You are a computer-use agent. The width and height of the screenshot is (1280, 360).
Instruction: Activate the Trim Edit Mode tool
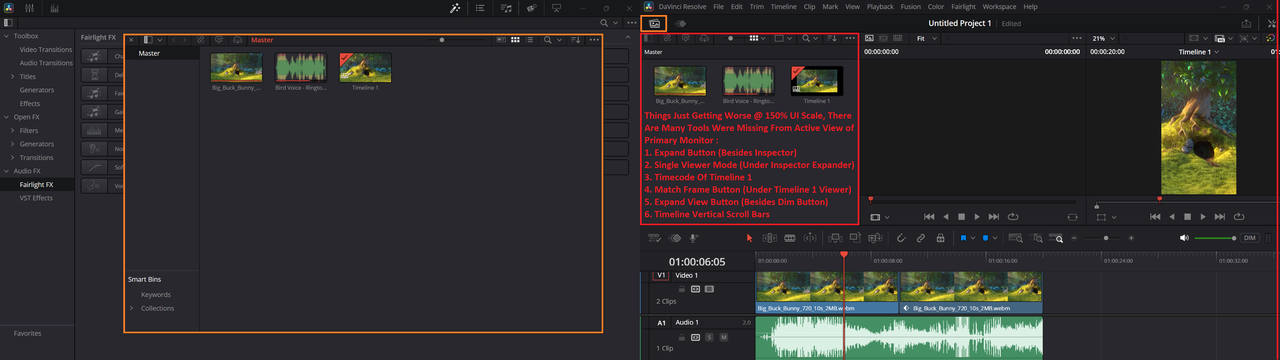tap(769, 237)
